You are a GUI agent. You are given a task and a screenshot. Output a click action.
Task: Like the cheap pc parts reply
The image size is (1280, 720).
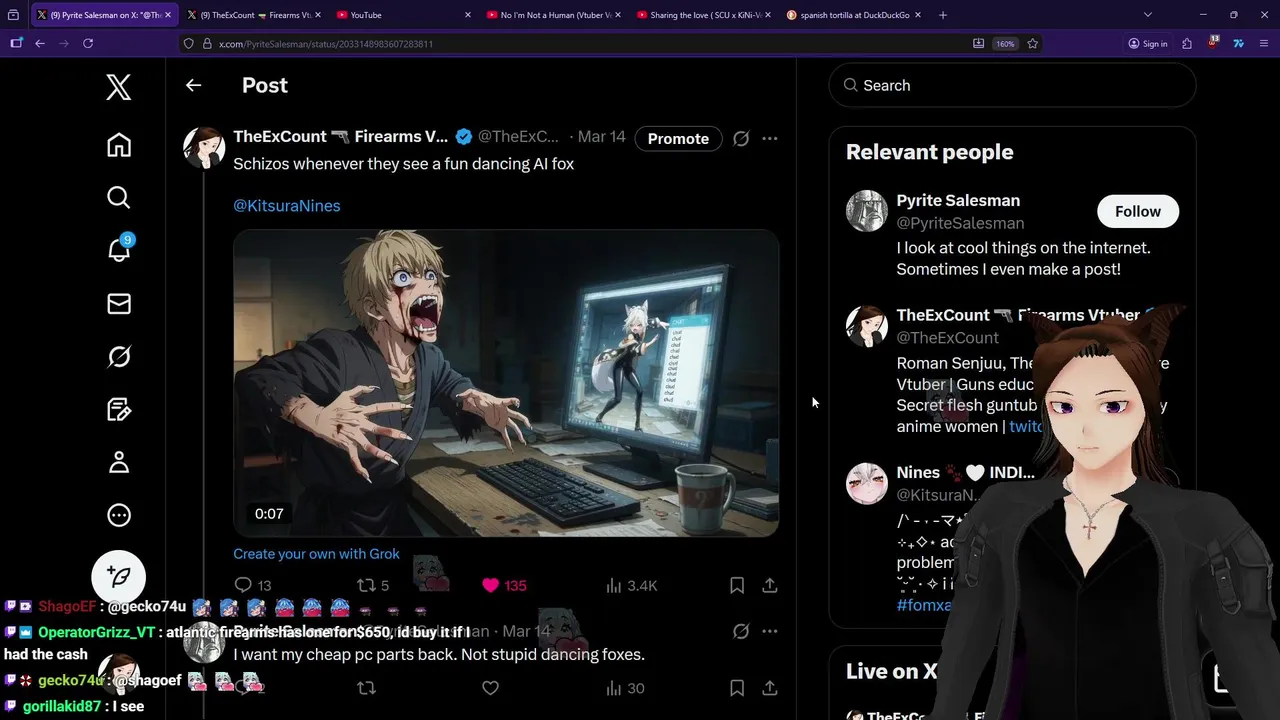490,688
